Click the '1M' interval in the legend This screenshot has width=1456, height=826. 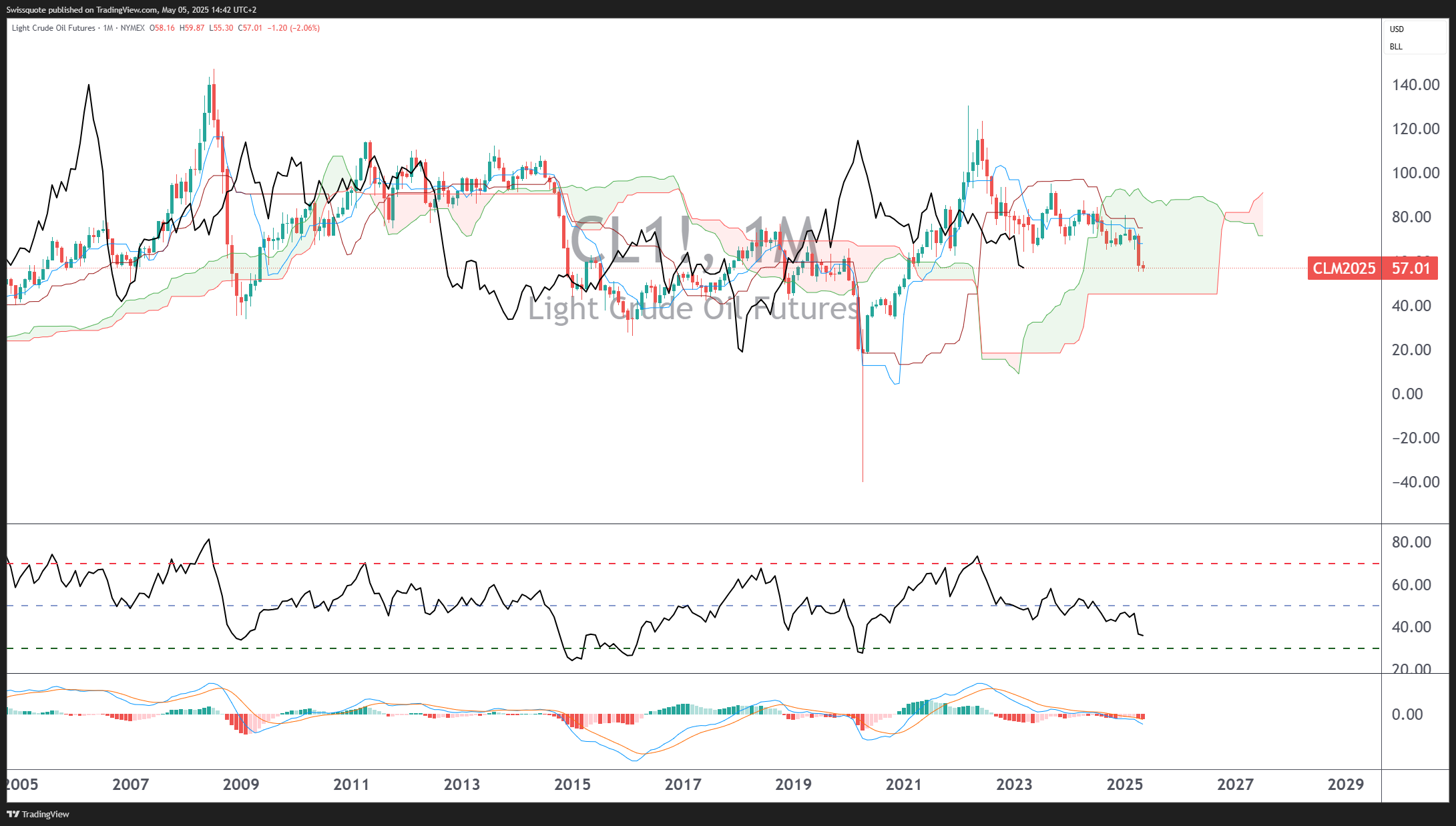(x=108, y=28)
